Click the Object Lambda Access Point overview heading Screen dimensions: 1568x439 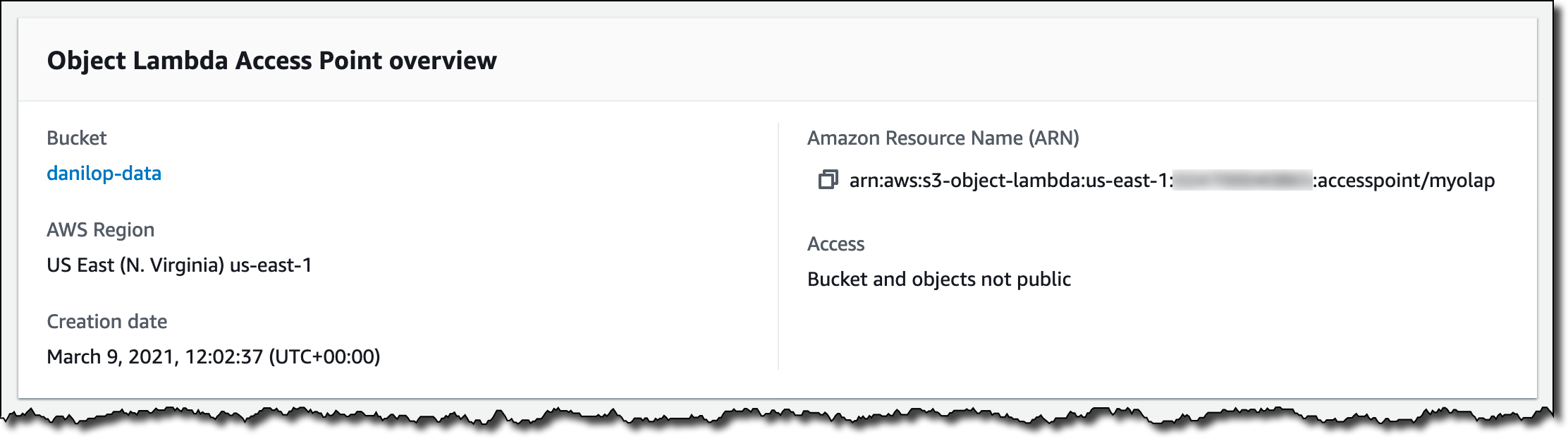click(271, 61)
